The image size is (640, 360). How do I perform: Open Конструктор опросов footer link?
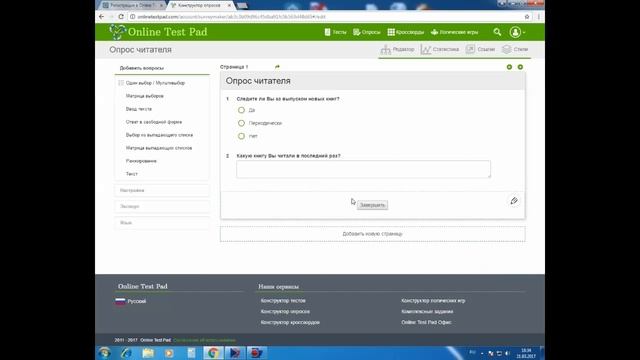[285, 311]
